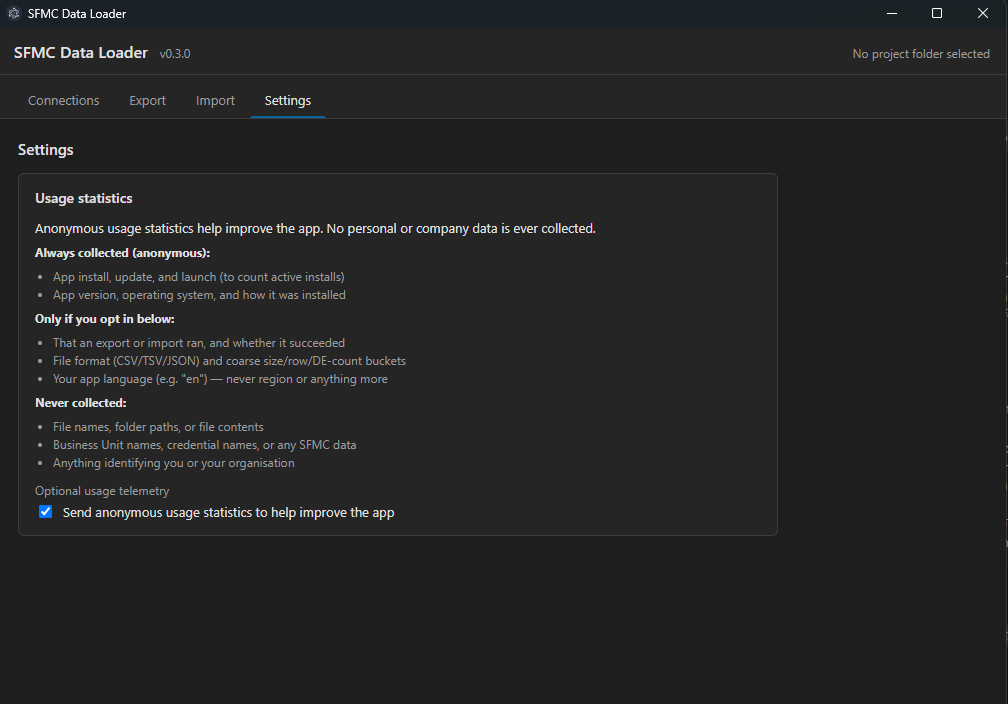Minimize the SFMC Data Loader window
1008x704 pixels.
pos(892,14)
